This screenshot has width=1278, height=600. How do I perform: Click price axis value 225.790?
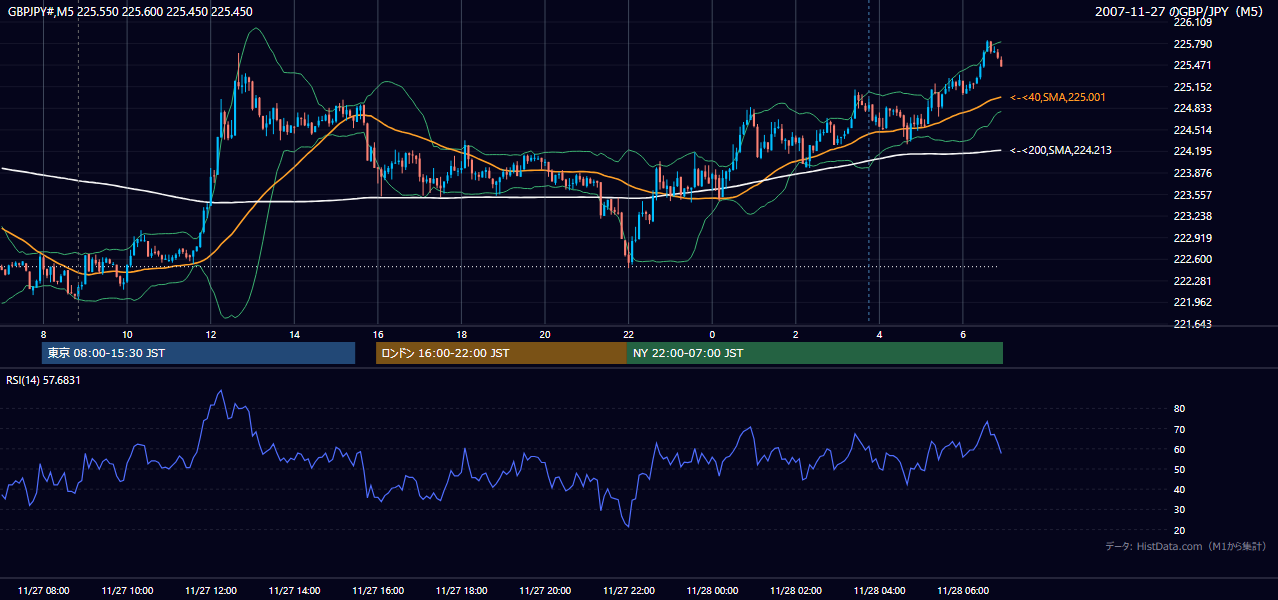tap(1192, 44)
